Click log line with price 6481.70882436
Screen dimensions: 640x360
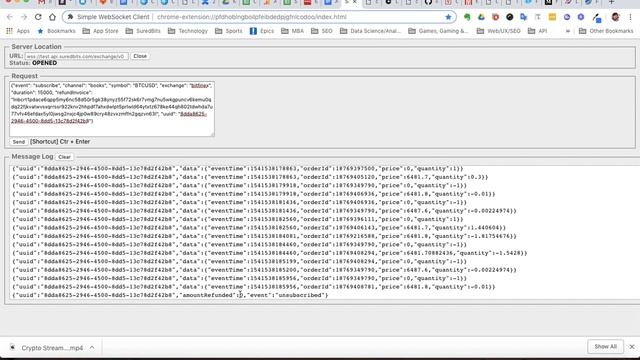pos(270,253)
